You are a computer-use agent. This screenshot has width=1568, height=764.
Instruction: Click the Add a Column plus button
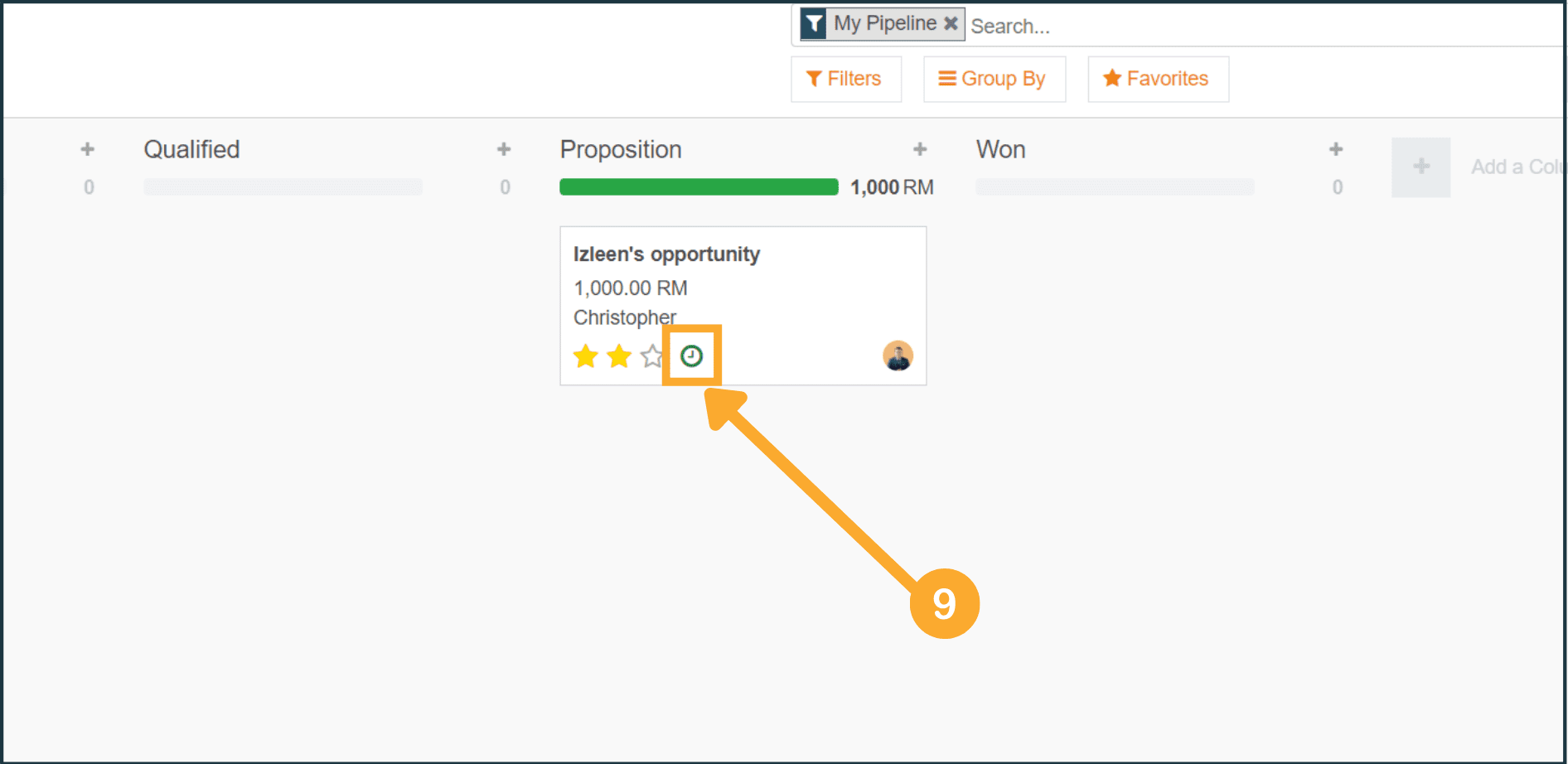(1420, 167)
